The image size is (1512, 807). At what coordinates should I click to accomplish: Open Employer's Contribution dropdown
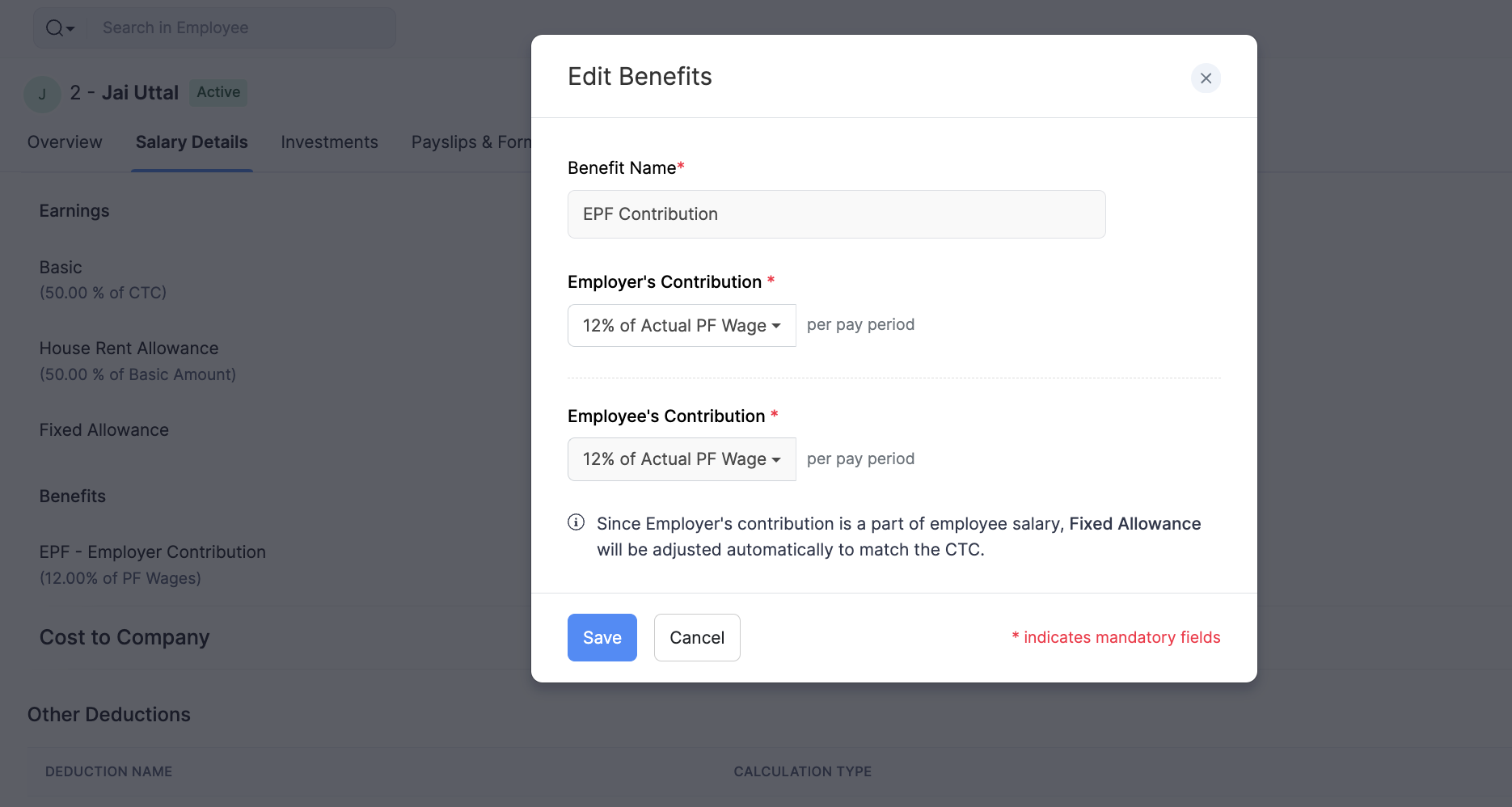[682, 325]
